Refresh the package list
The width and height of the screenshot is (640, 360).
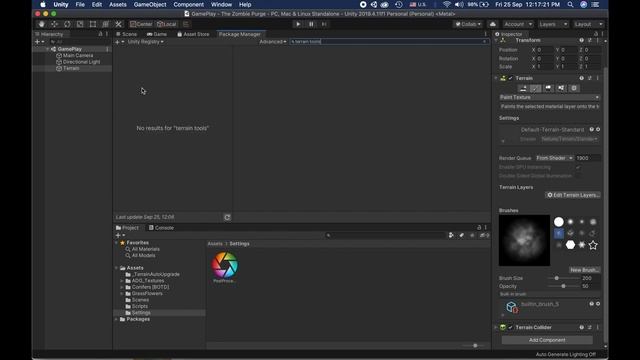227,217
